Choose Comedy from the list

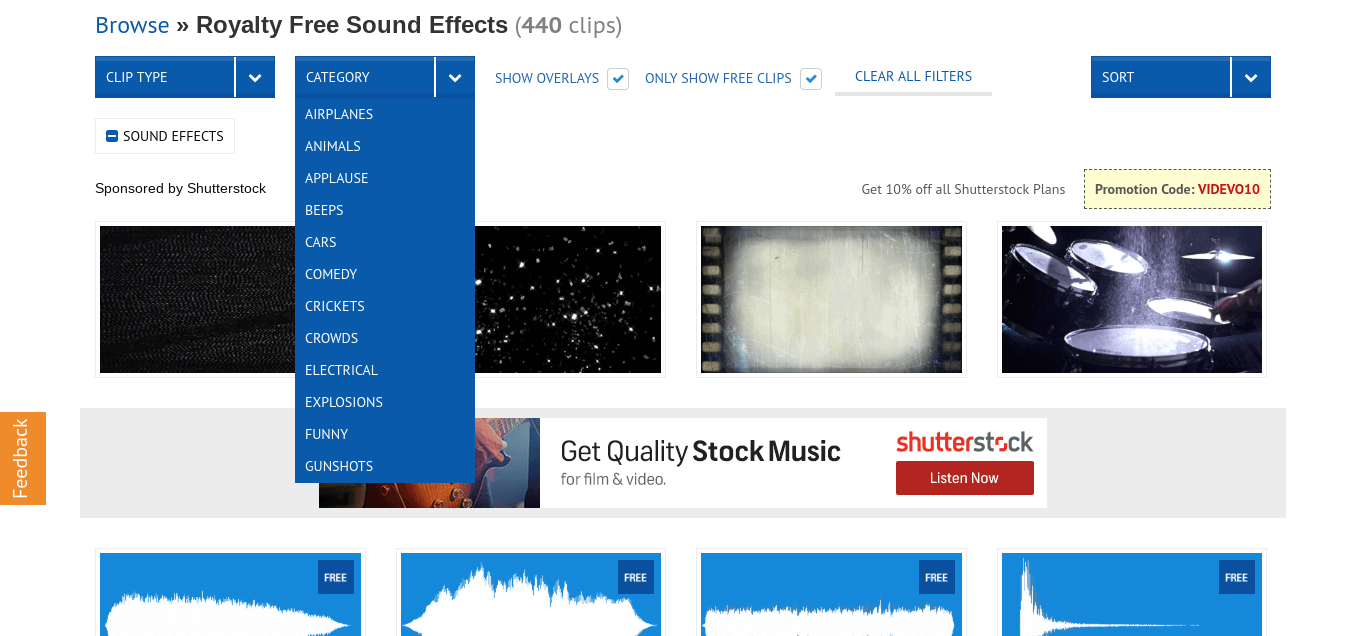click(385, 274)
